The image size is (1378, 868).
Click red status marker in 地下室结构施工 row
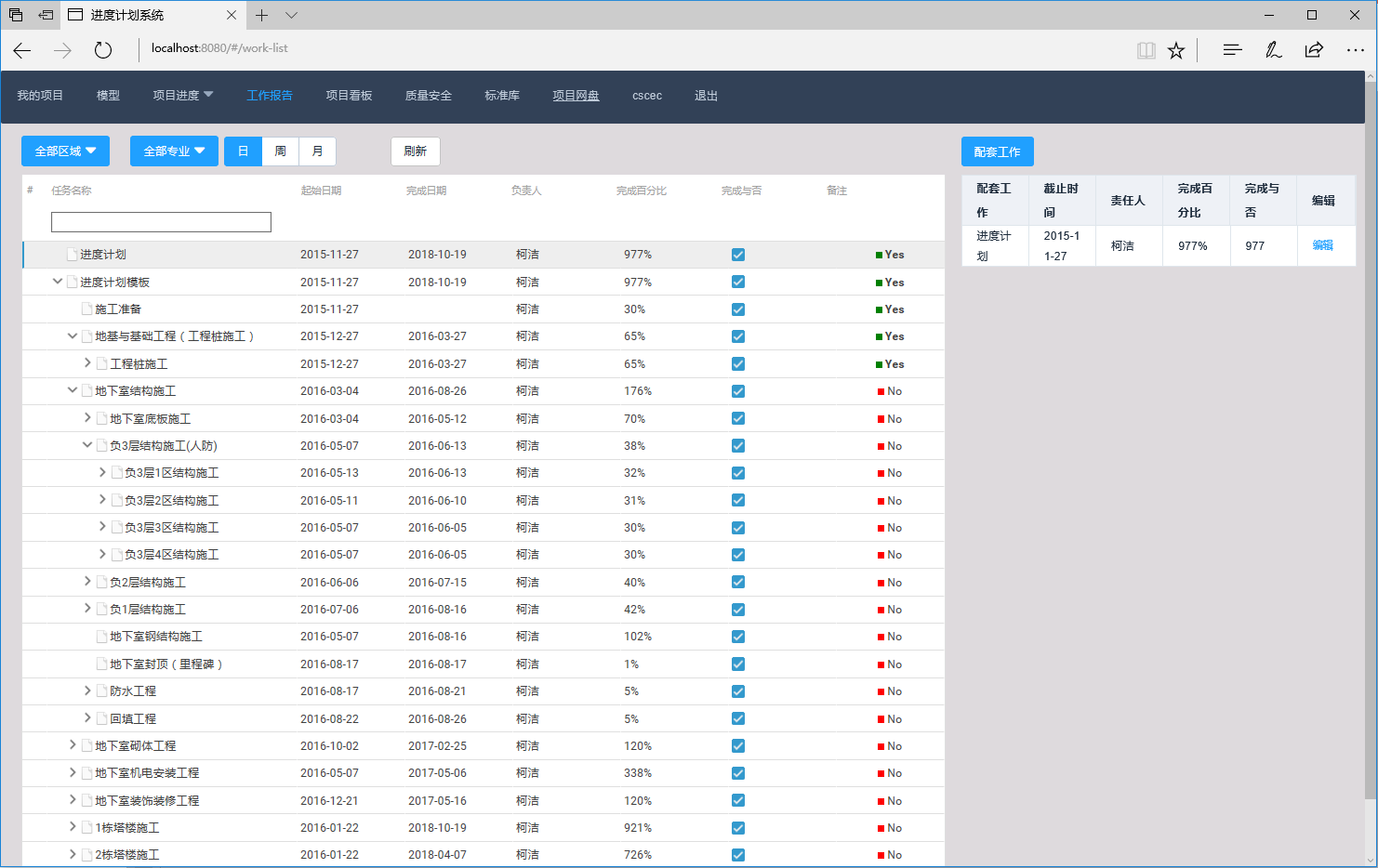pyautogui.click(x=881, y=391)
